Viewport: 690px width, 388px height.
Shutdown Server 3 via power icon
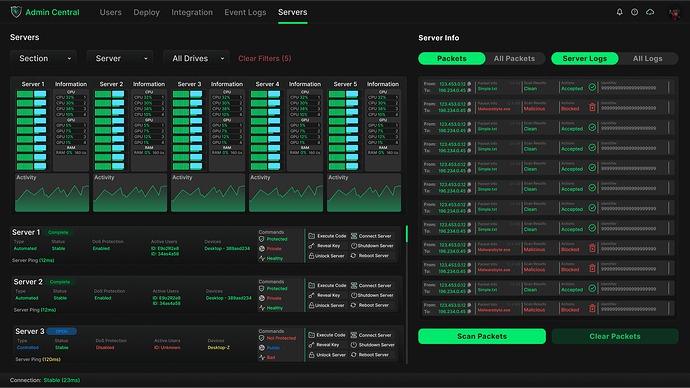[x=372, y=345]
